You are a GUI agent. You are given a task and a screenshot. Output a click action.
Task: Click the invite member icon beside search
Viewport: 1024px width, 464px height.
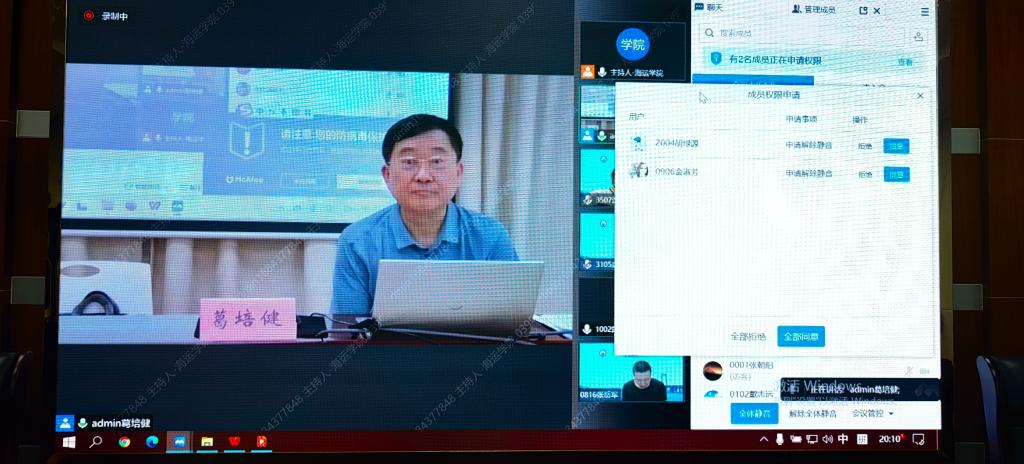tap(918, 35)
